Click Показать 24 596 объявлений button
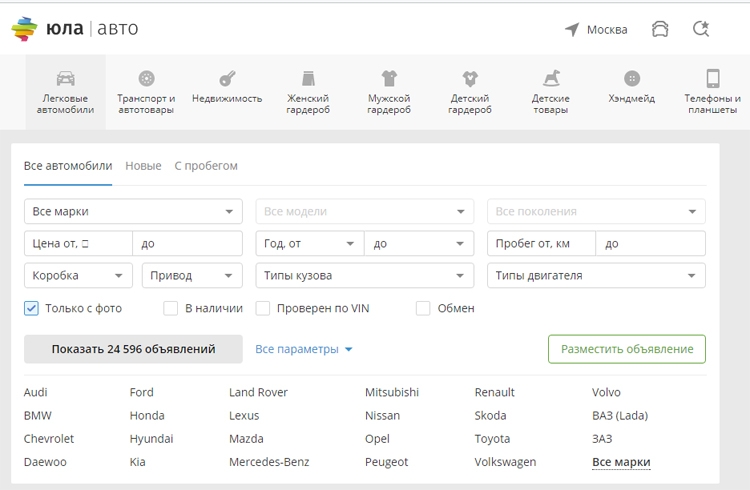 tap(133, 349)
